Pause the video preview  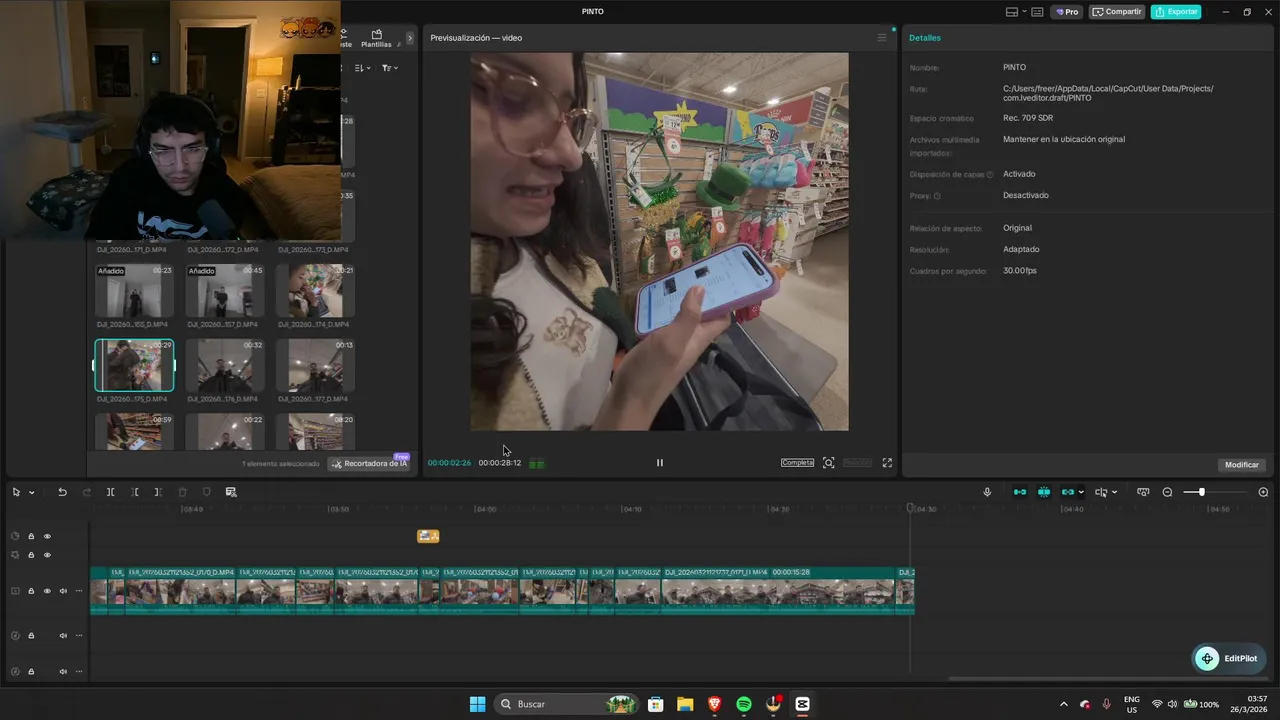pos(660,463)
